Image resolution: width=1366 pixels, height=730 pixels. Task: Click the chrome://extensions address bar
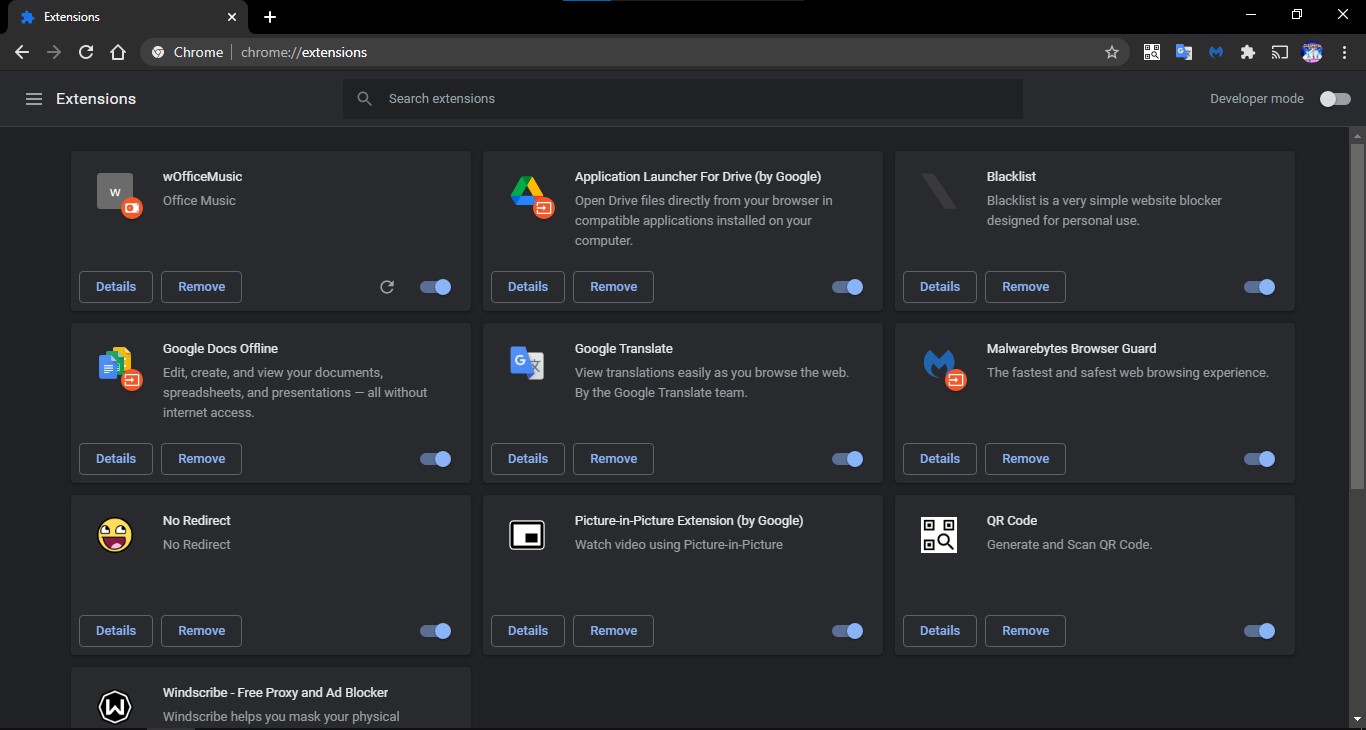click(635, 52)
